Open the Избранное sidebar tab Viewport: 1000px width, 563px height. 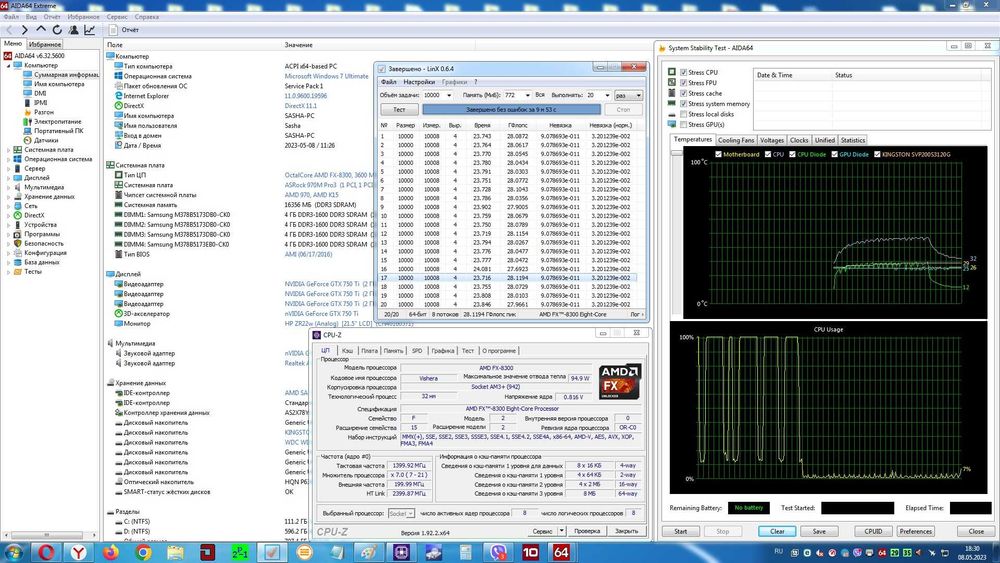point(45,45)
